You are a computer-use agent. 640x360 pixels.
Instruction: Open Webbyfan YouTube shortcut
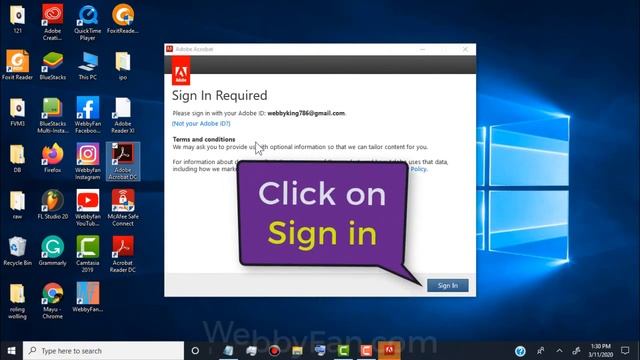[x=87, y=208]
